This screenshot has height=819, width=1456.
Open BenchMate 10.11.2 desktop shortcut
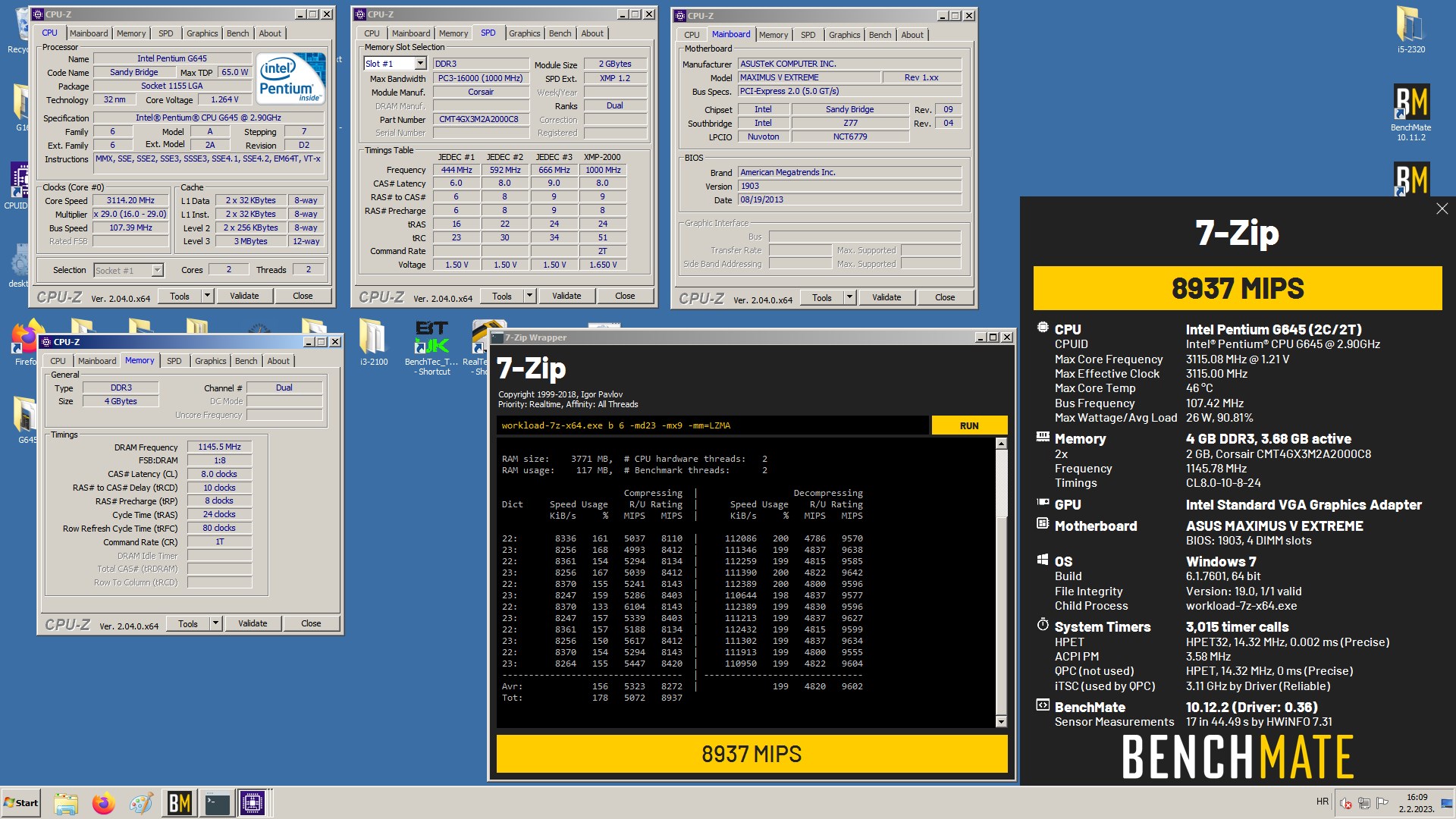pos(1411,112)
